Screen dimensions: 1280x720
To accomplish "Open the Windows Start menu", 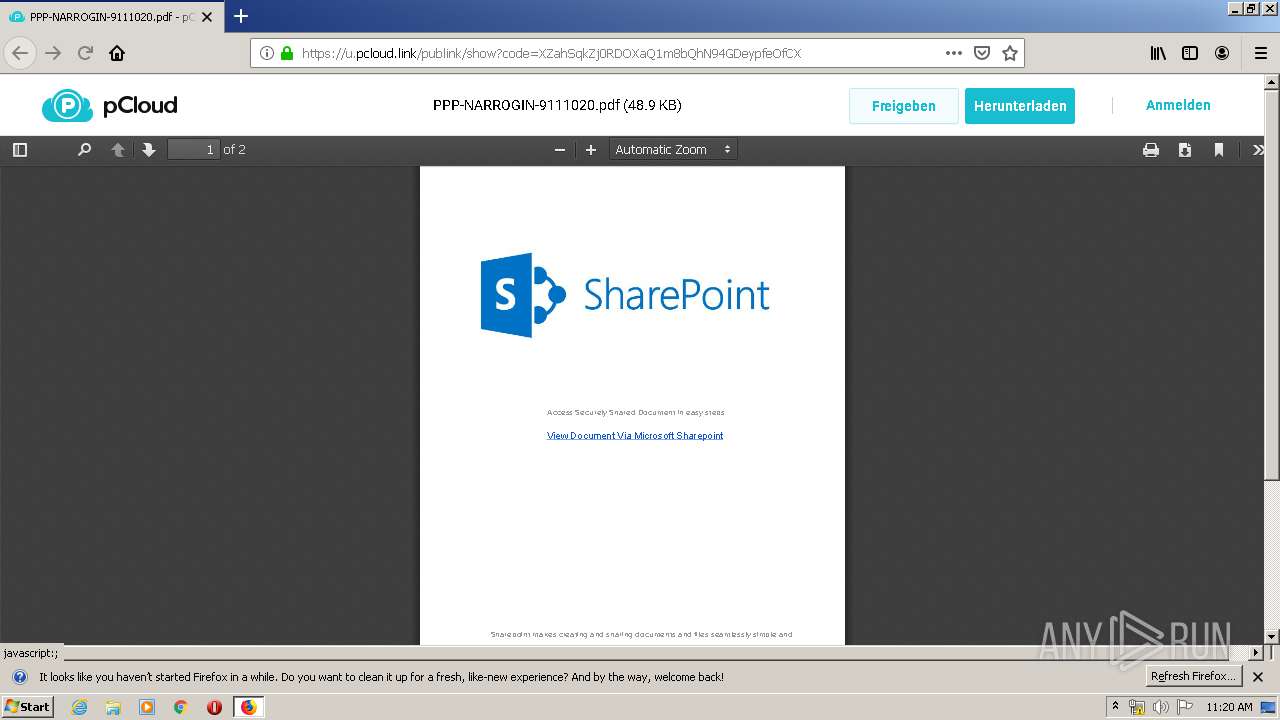I will click(27, 707).
